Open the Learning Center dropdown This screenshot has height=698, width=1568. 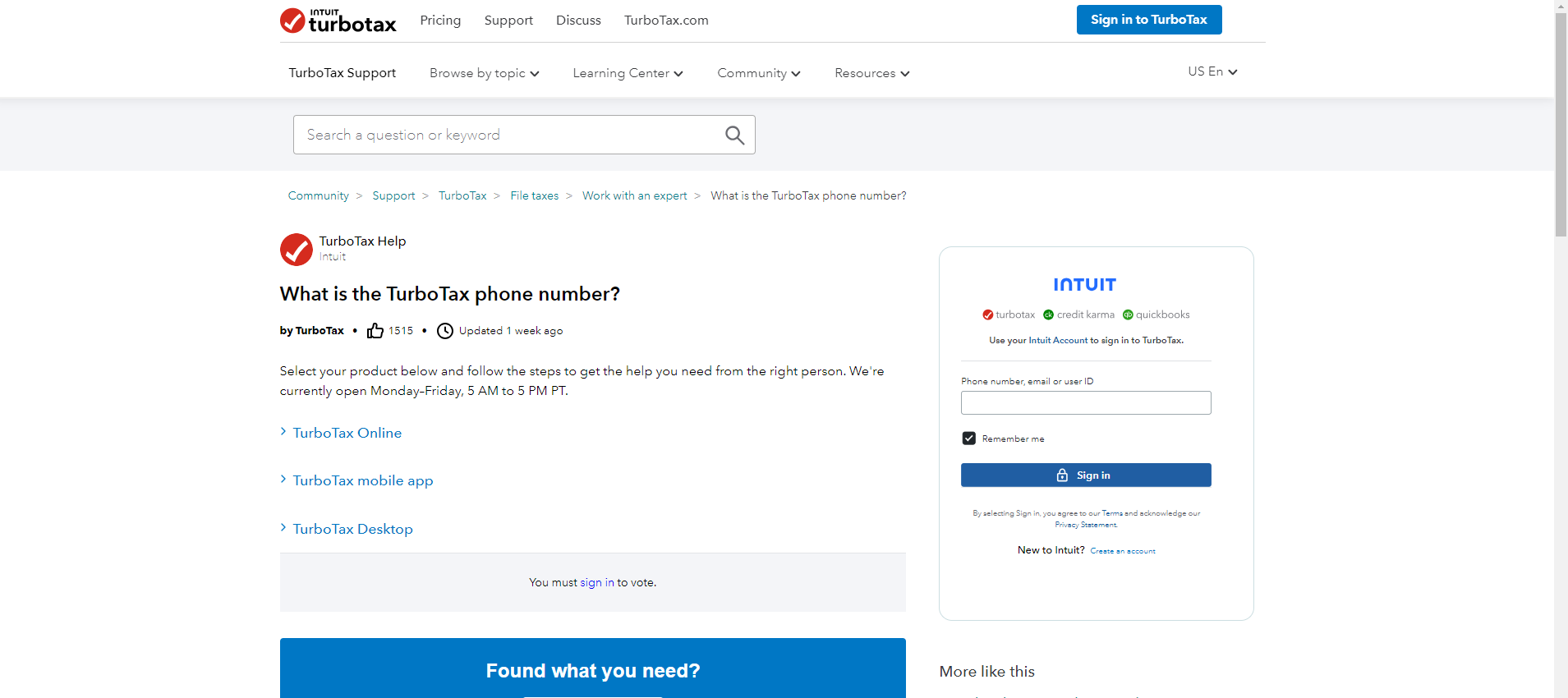click(x=628, y=73)
